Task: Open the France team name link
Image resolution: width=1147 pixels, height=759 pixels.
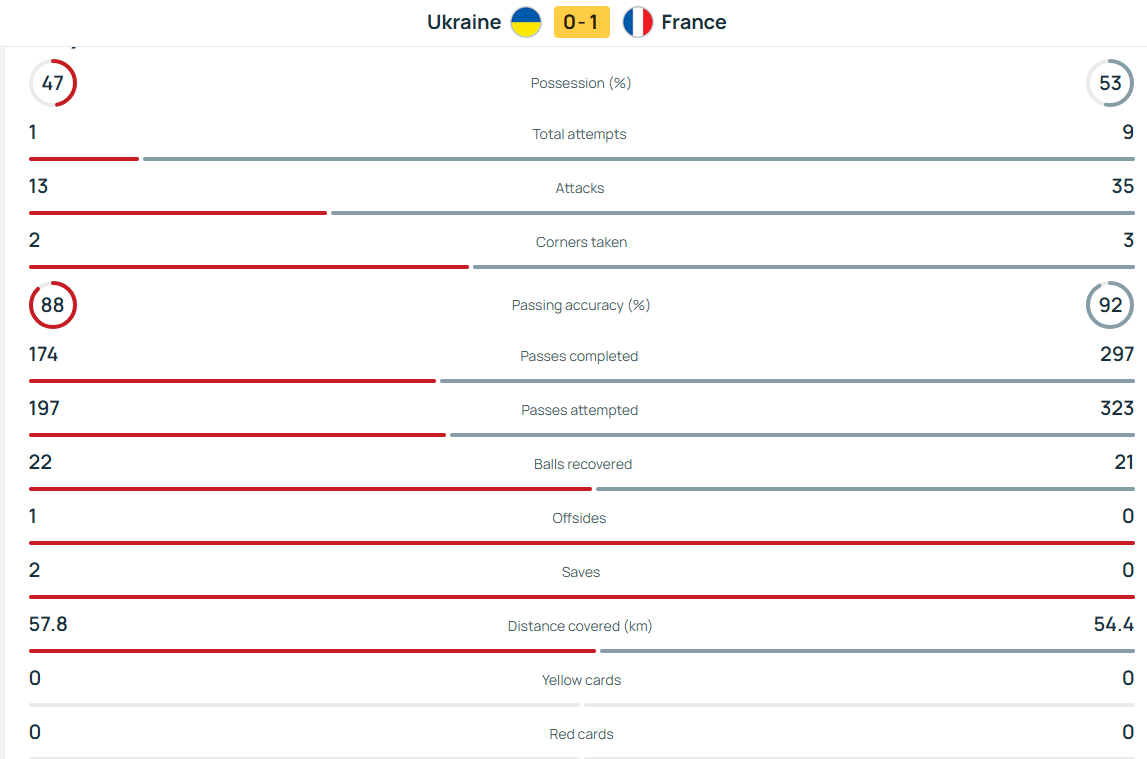Action: tap(694, 22)
